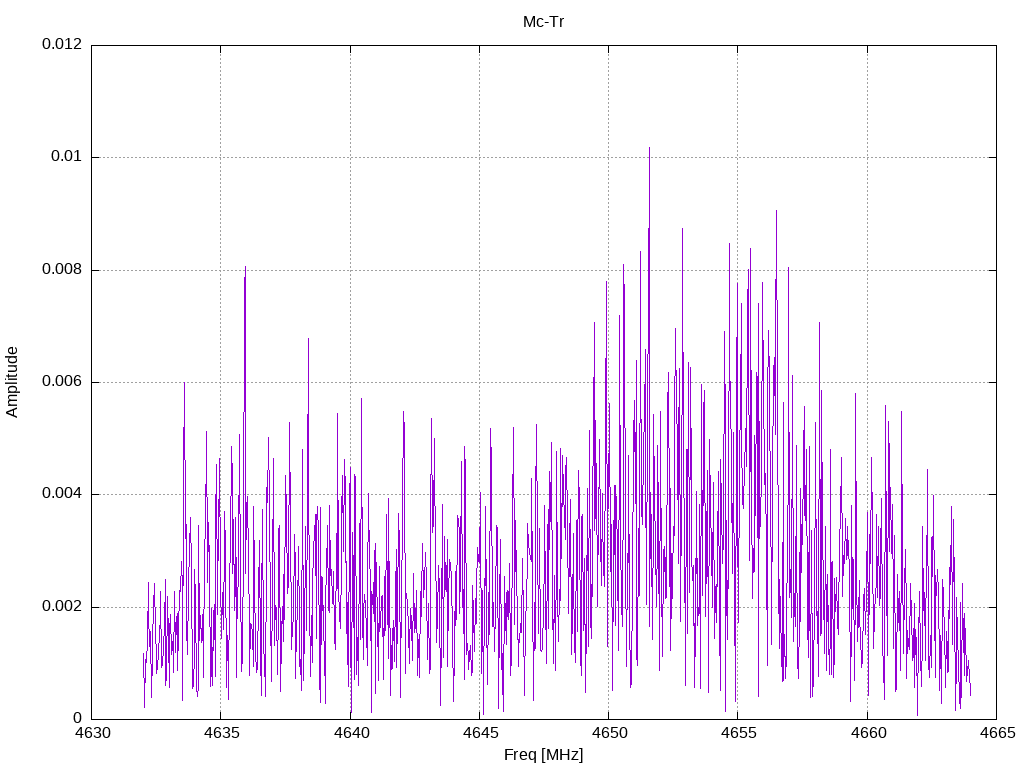1024x768 pixels.
Task: Click y-axis tick label 0
Action: coord(78,718)
